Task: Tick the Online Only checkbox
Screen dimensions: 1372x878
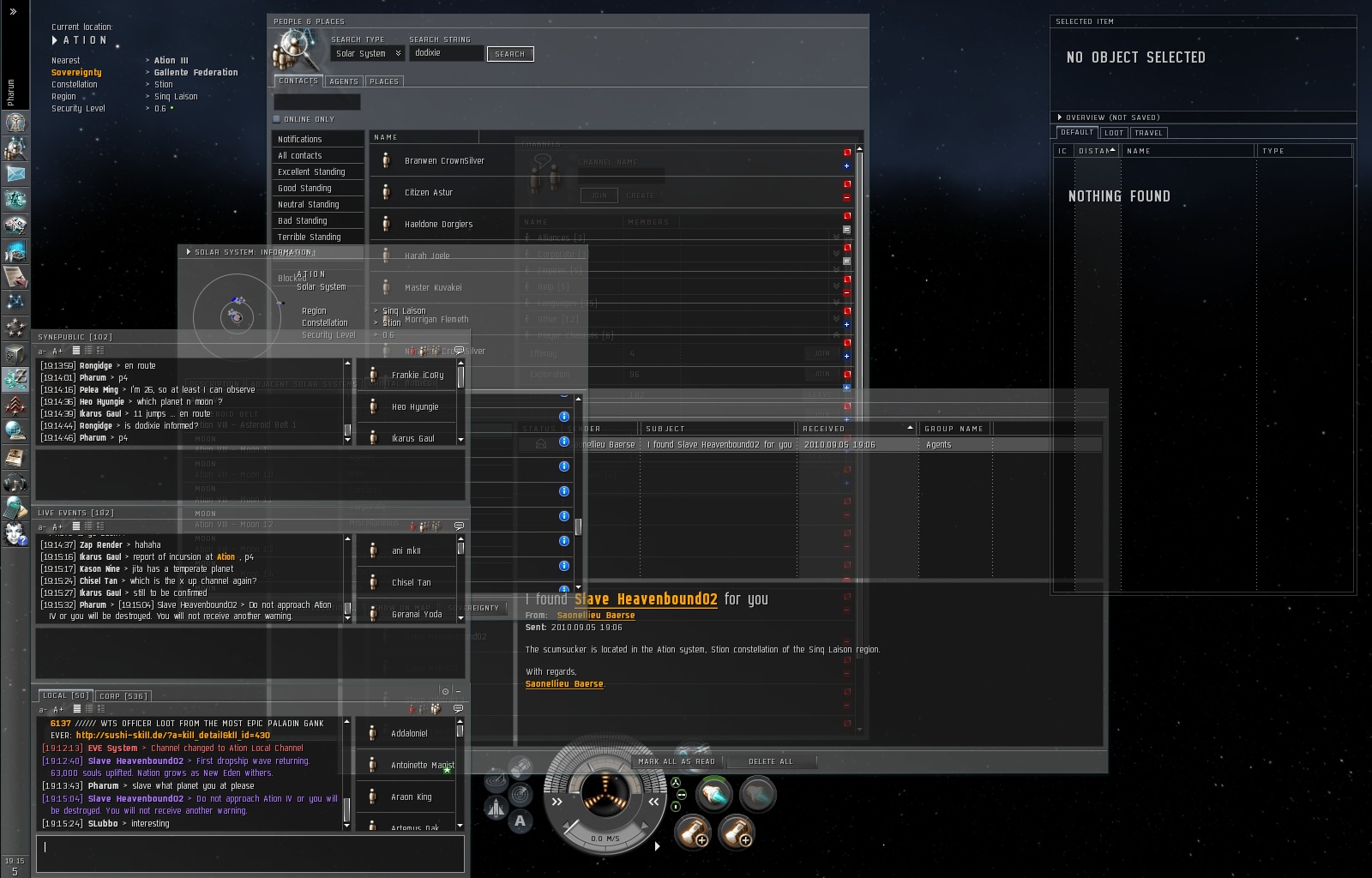Action: tap(277, 119)
